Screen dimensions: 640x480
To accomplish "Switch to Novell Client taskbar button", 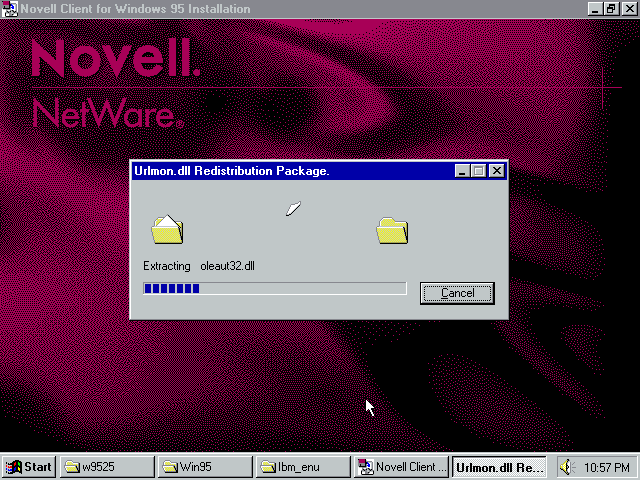I will (x=401, y=467).
